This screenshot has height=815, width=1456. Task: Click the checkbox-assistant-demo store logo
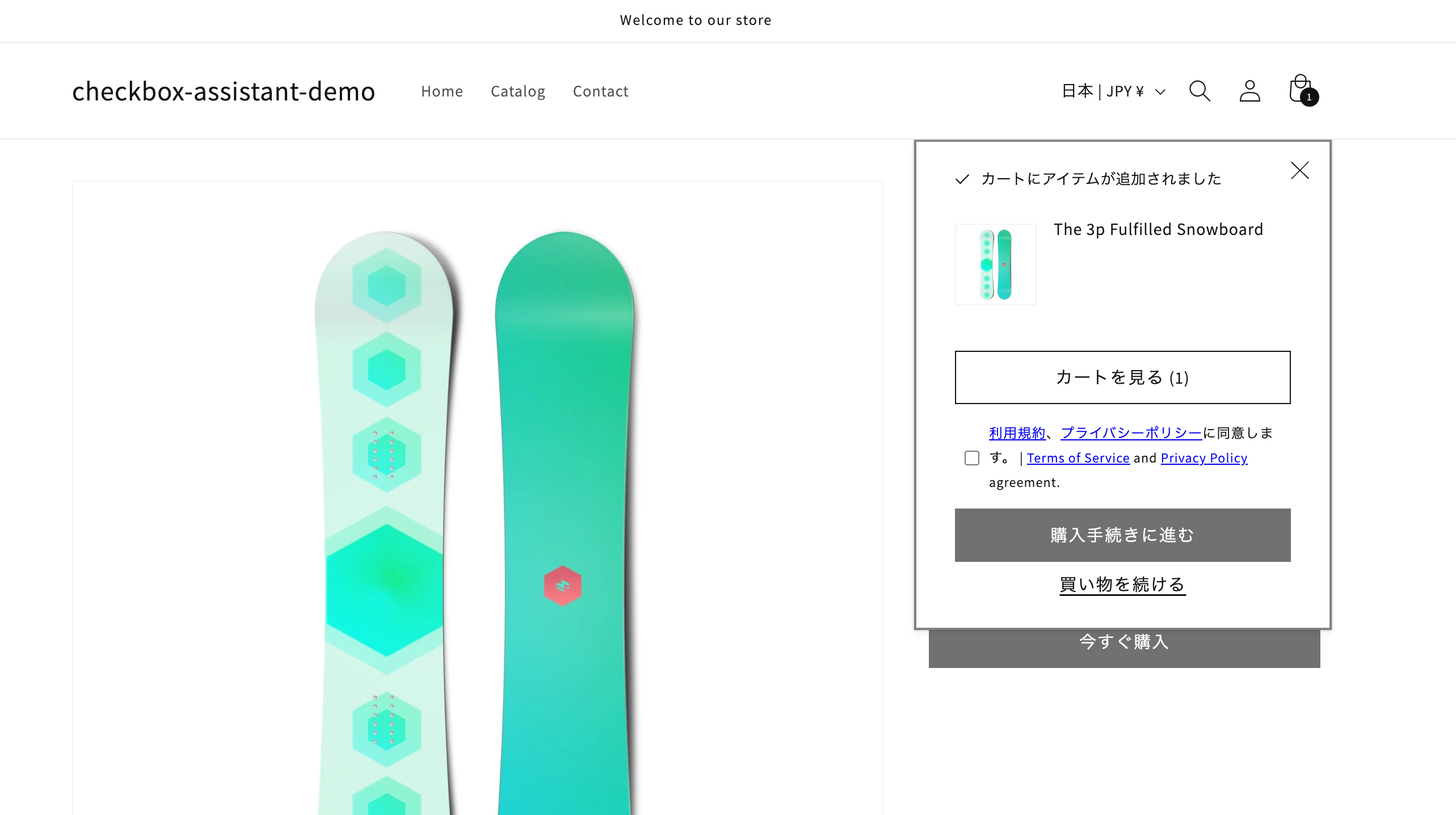(224, 91)
